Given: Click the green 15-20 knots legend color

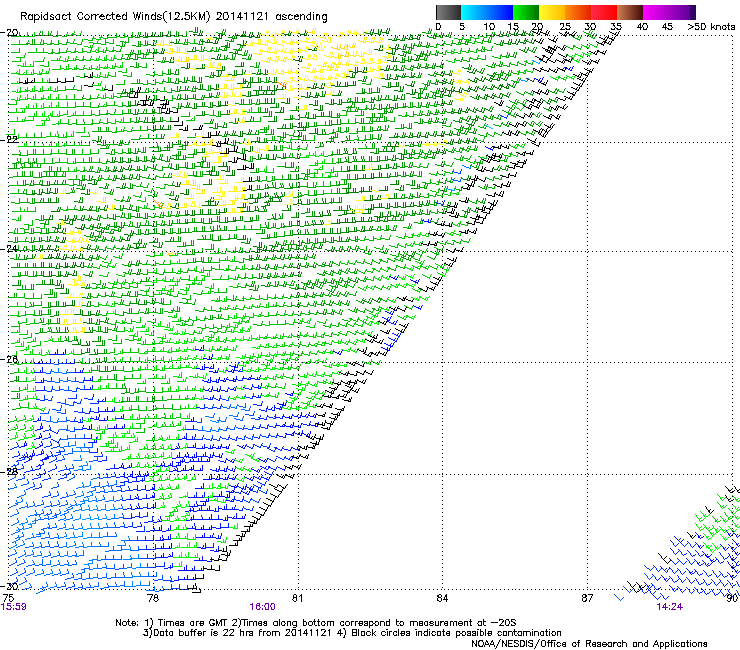Looking at the screenshot, I should coord(526,12).
